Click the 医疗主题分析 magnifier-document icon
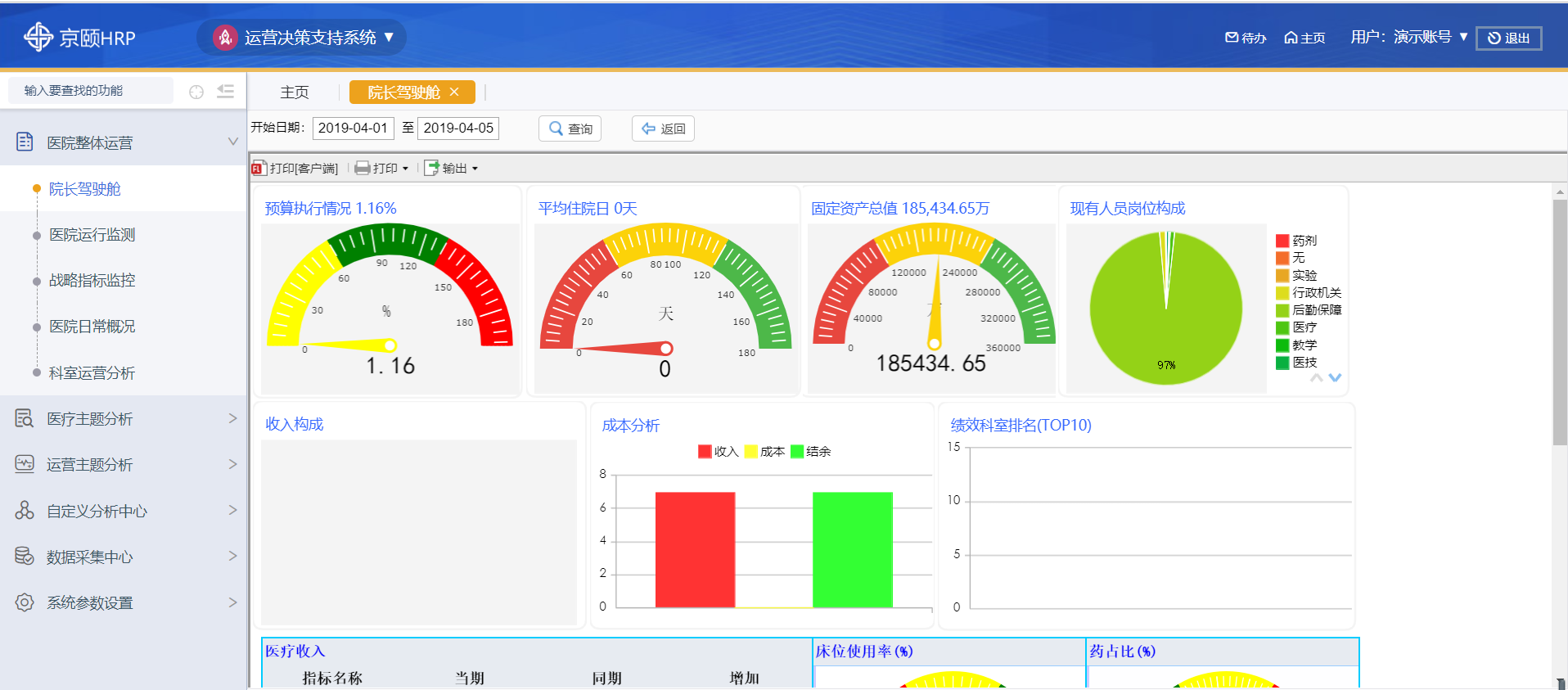 point(25,418)
